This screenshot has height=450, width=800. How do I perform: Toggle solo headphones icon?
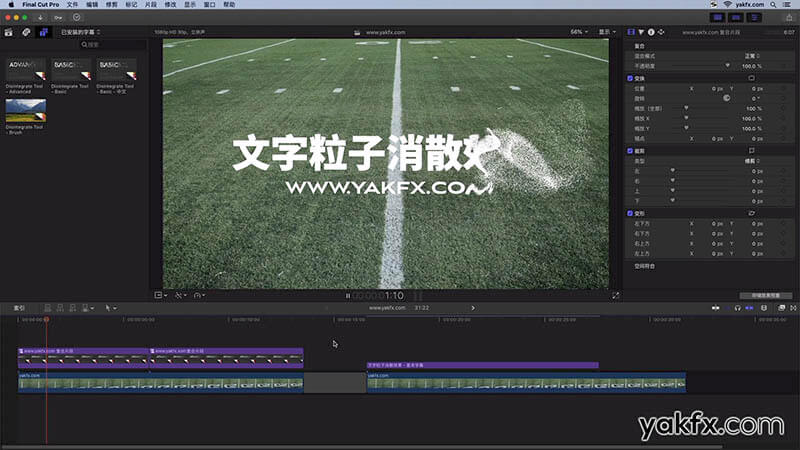(737, 308)
